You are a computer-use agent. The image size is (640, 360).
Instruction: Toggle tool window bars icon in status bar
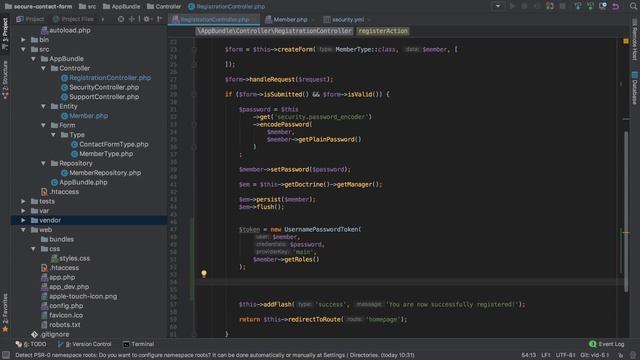tap(6, 355)
